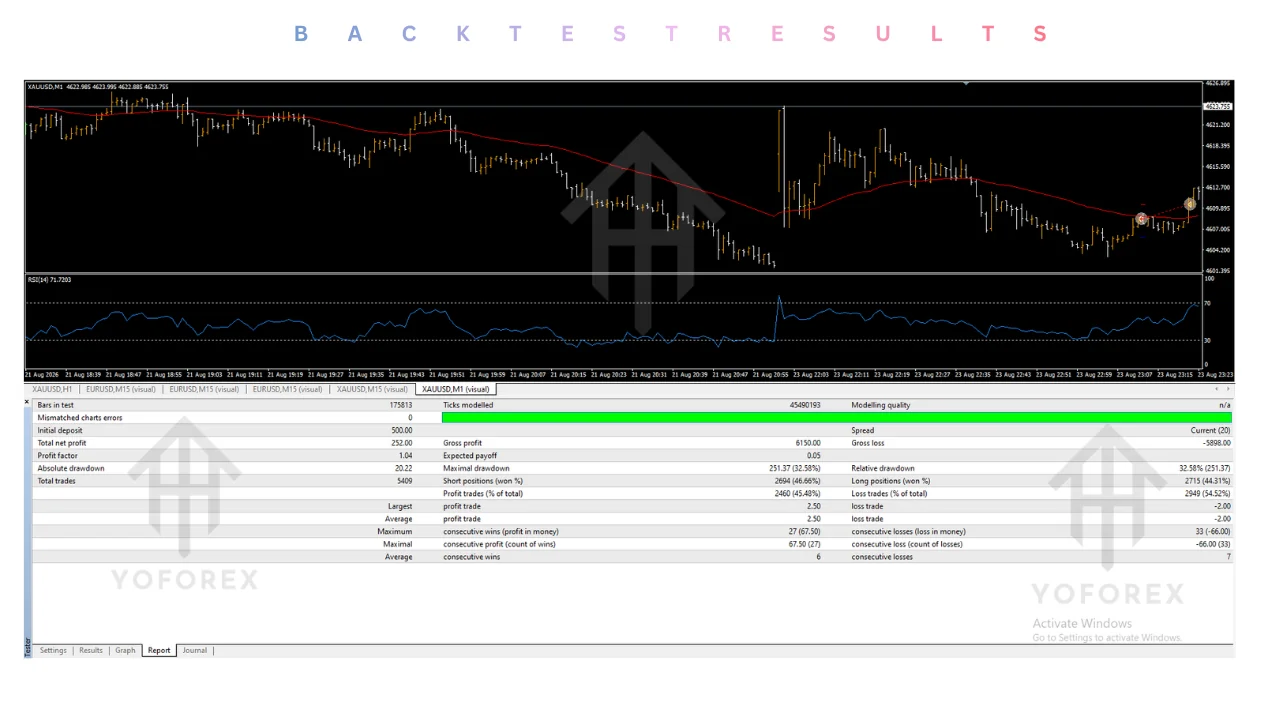Click the Gross loss value -5898.00
This screenshot has height=720, width=1280.
[1216, 443]
